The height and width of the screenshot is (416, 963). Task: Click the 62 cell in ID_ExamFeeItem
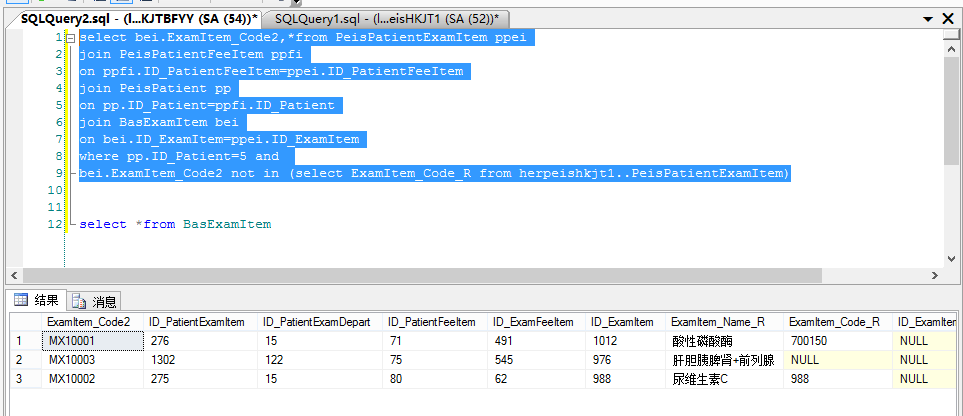[536, 379]
